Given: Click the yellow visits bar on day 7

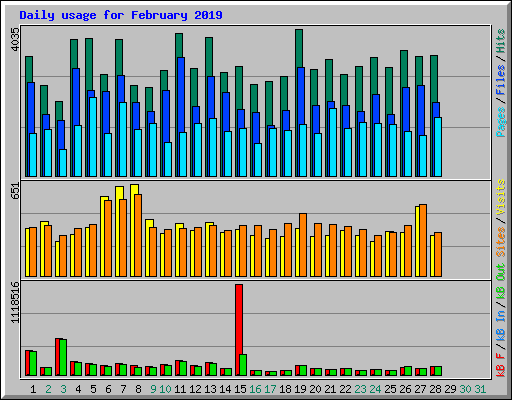Looking at the screenshot, I should [119, 231].
